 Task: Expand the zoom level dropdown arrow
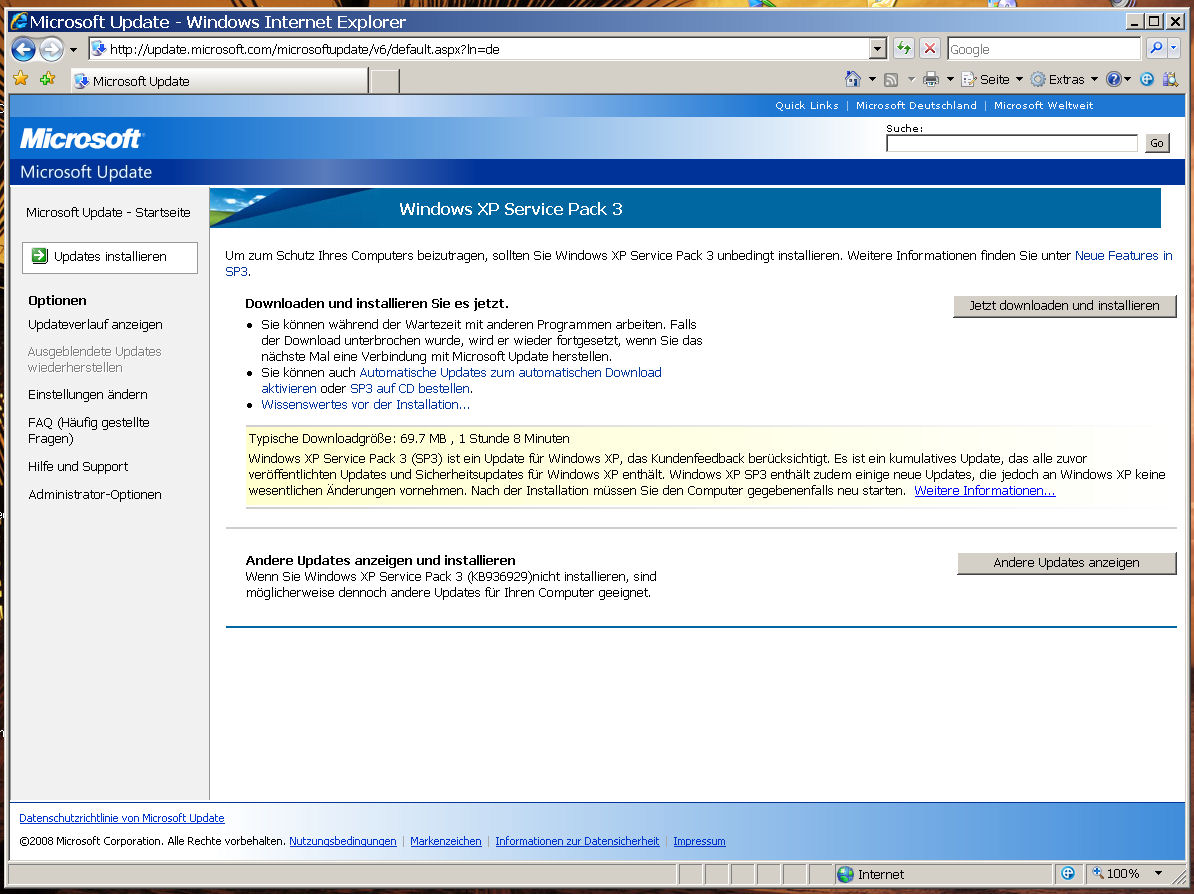click(1158, 873)
